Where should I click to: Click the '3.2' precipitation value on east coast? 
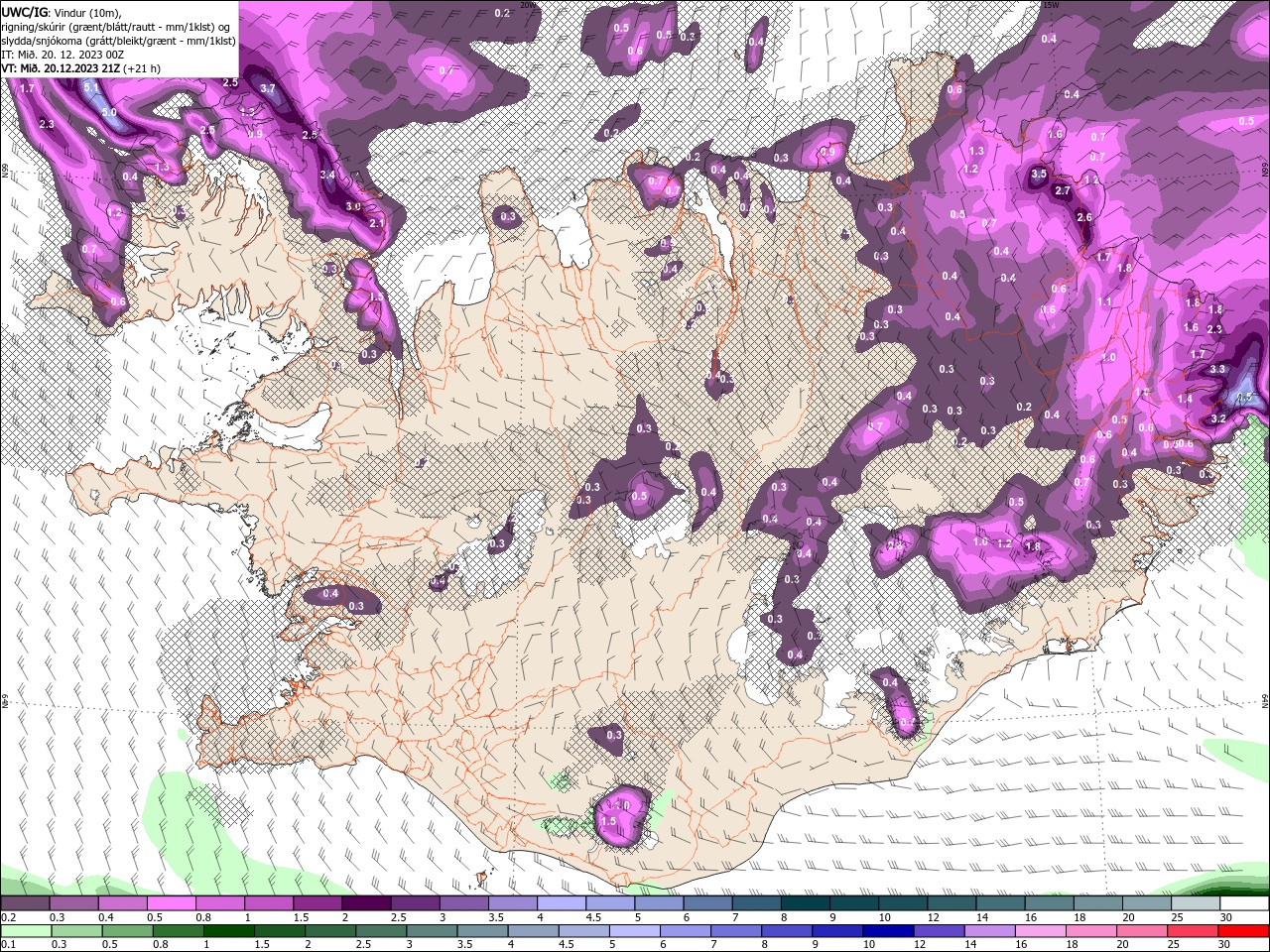coord(1219,418)
